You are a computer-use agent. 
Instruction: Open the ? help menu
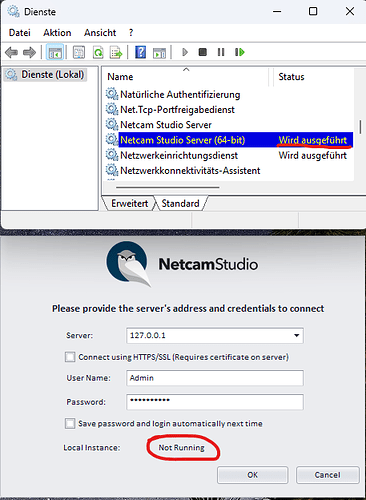pyautogui.click(x=131, y=33)
